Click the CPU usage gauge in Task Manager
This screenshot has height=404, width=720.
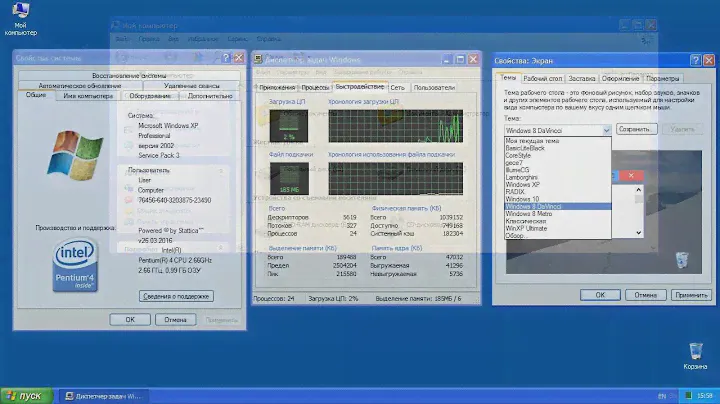[290, 125]
